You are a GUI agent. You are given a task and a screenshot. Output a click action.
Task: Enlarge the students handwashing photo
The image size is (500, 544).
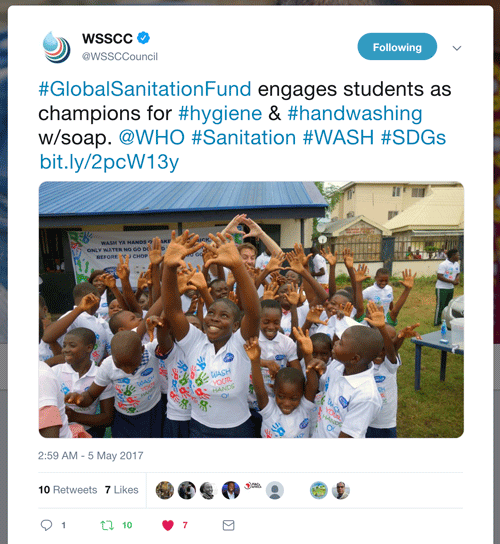pos(251,309)
